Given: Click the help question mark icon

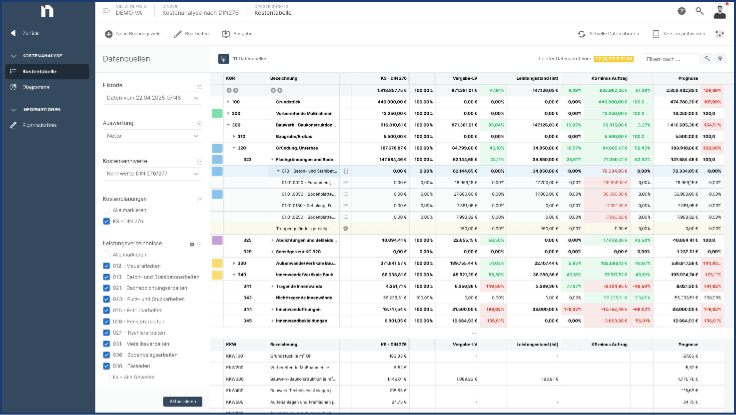Looking at the screenshot, I should (x=681, y=11).
